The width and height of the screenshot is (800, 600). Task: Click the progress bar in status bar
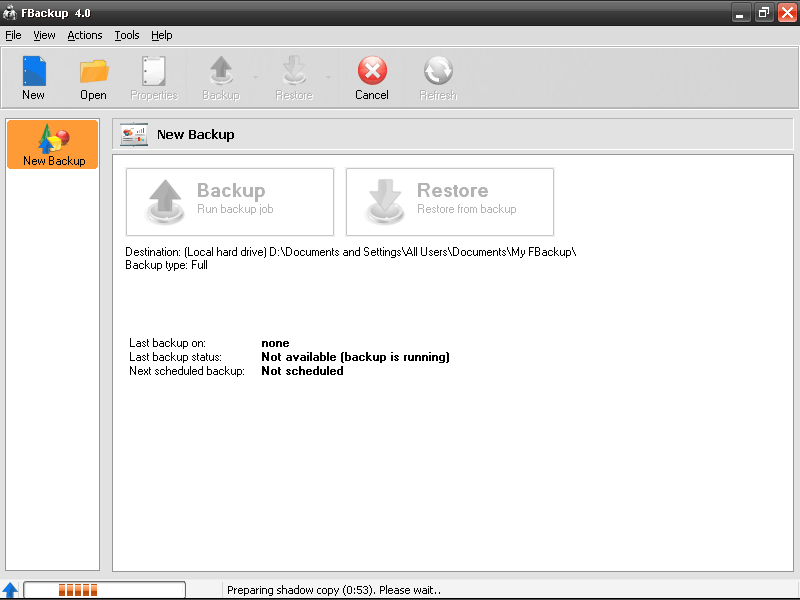point(105,590)
